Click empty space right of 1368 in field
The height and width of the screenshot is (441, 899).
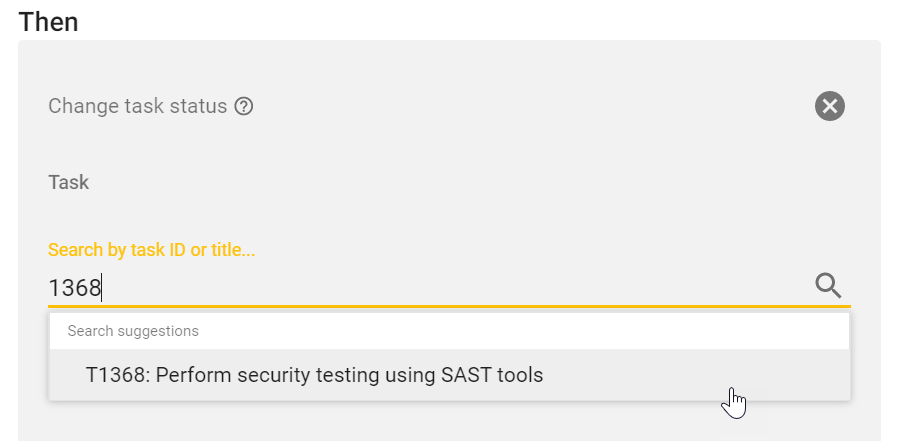pos(450,288)
